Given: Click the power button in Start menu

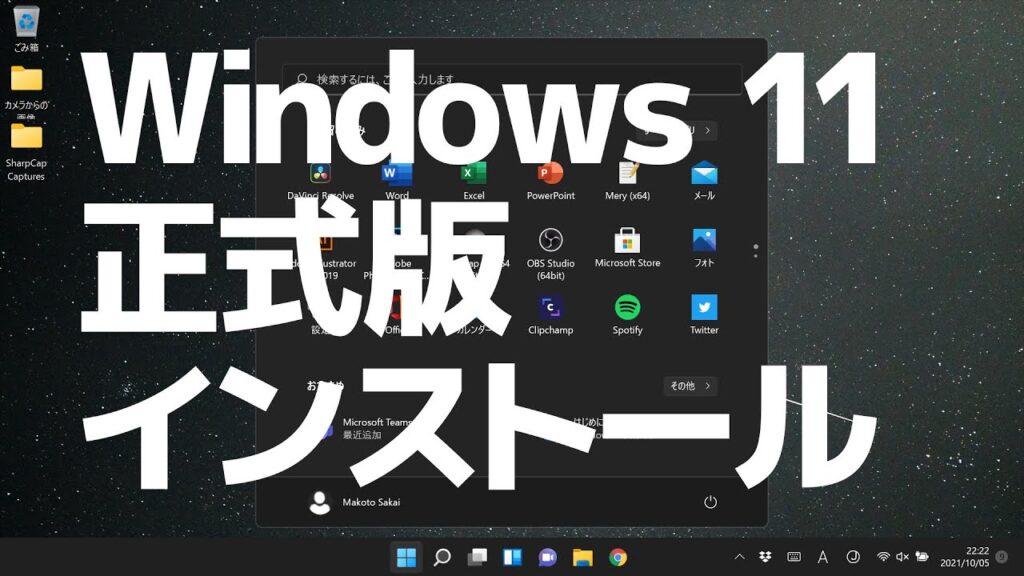Looking at the screenshot, I should pyautogui.click(x=710, y=502).
